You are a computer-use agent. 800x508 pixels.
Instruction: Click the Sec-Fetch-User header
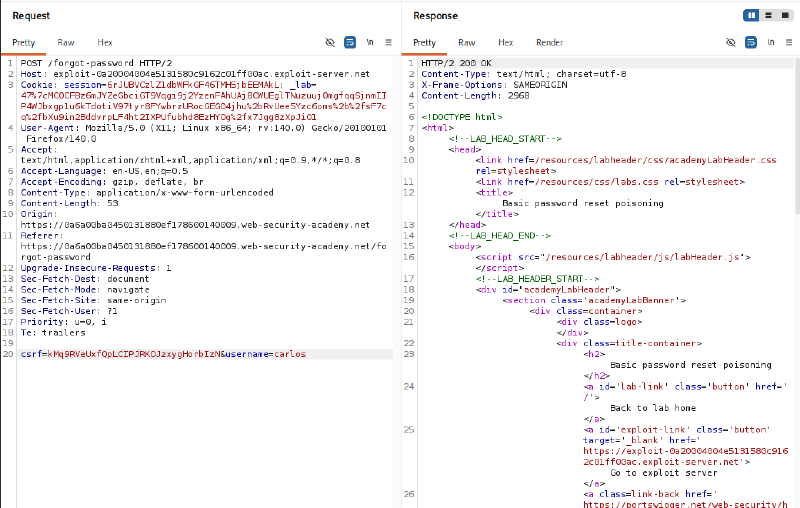(x=69, y=311)
